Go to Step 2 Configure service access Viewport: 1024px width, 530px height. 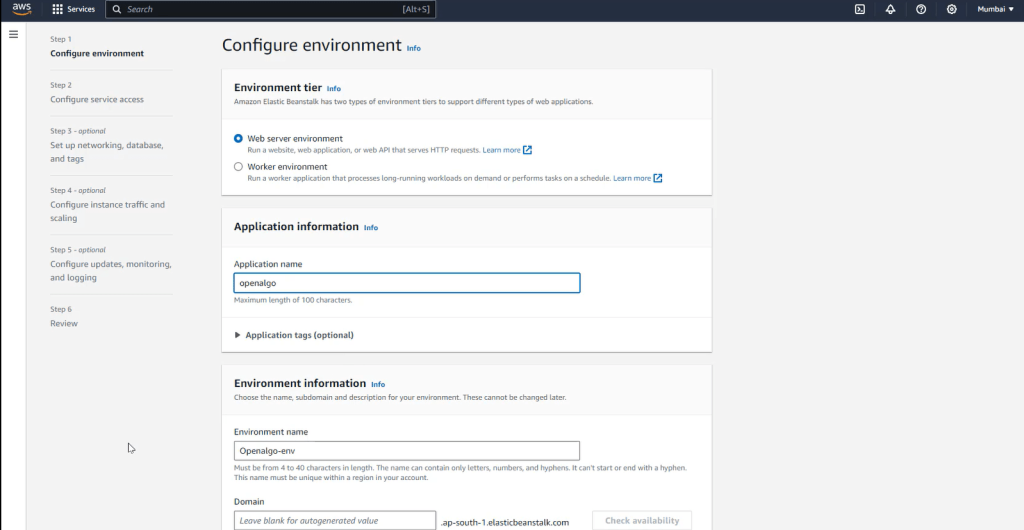[97, 100]
